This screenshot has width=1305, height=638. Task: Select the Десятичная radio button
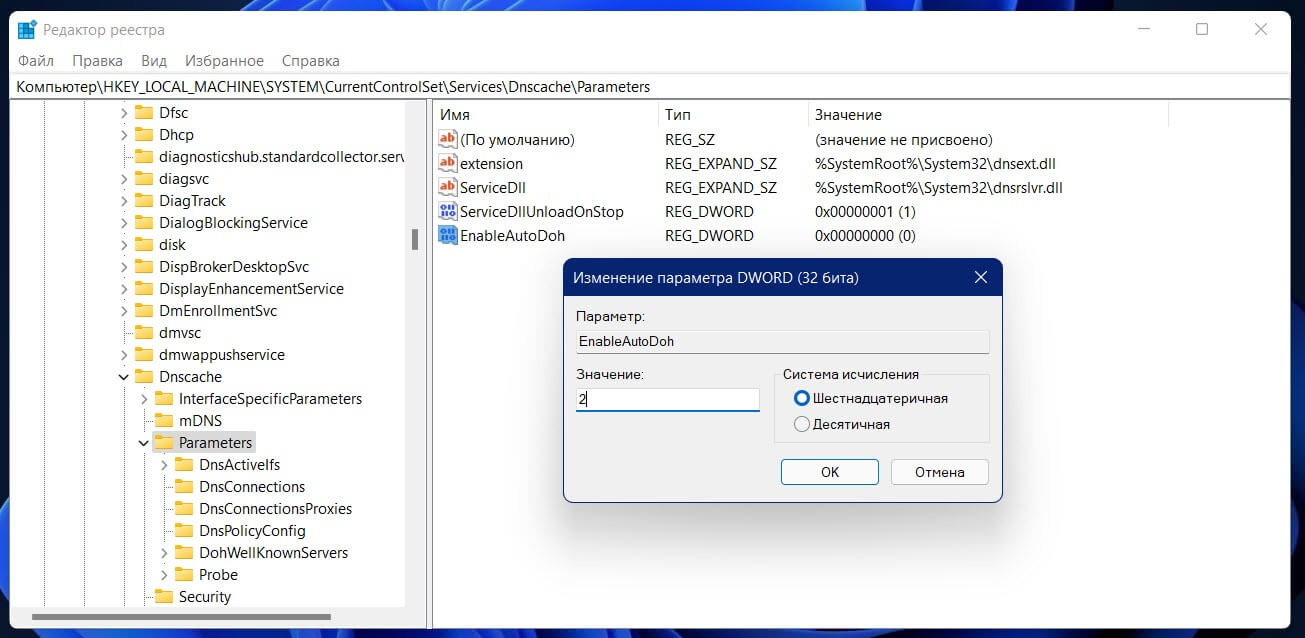point(801,424)
